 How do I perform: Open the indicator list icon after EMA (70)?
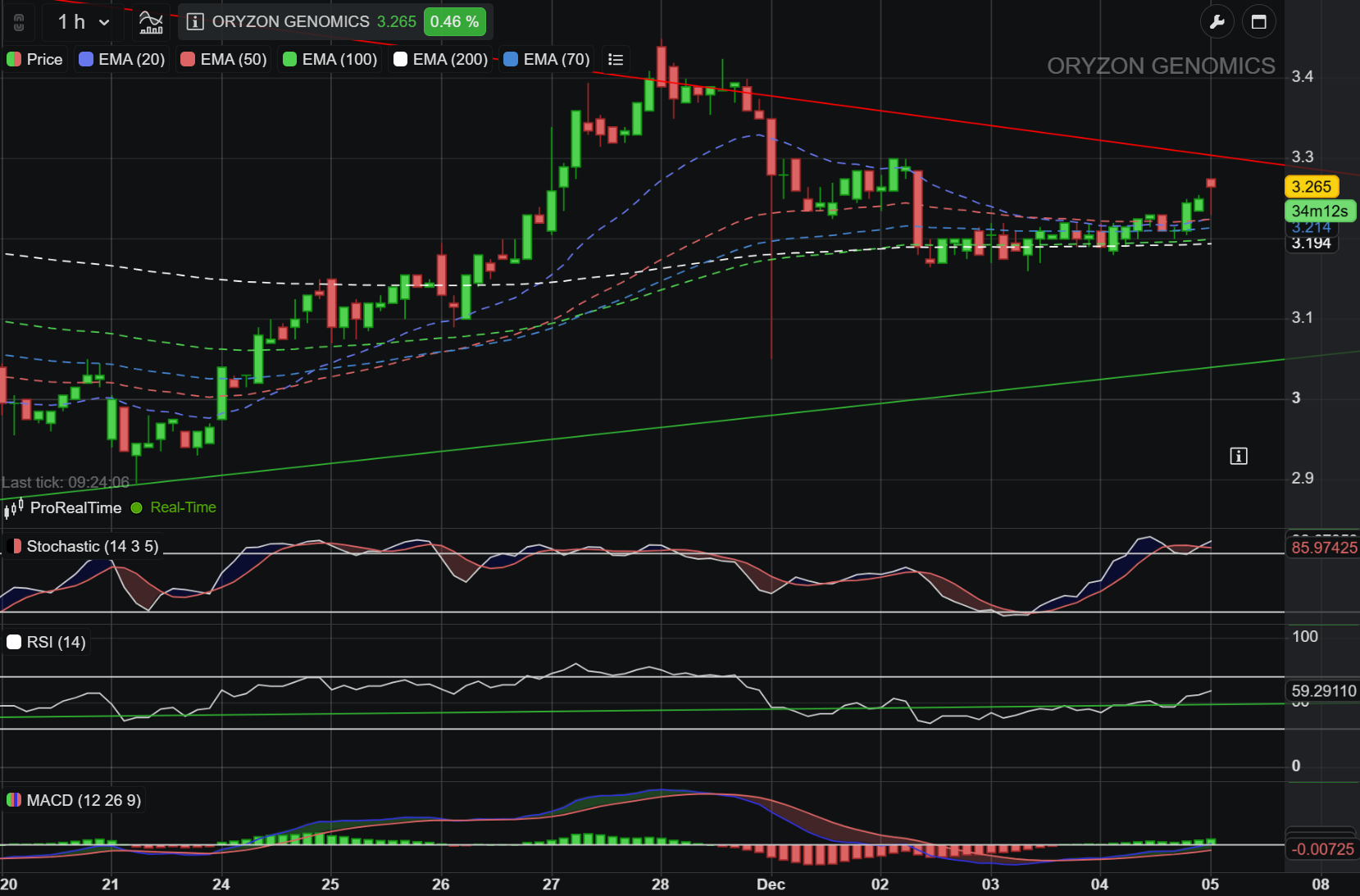point(616,59)
